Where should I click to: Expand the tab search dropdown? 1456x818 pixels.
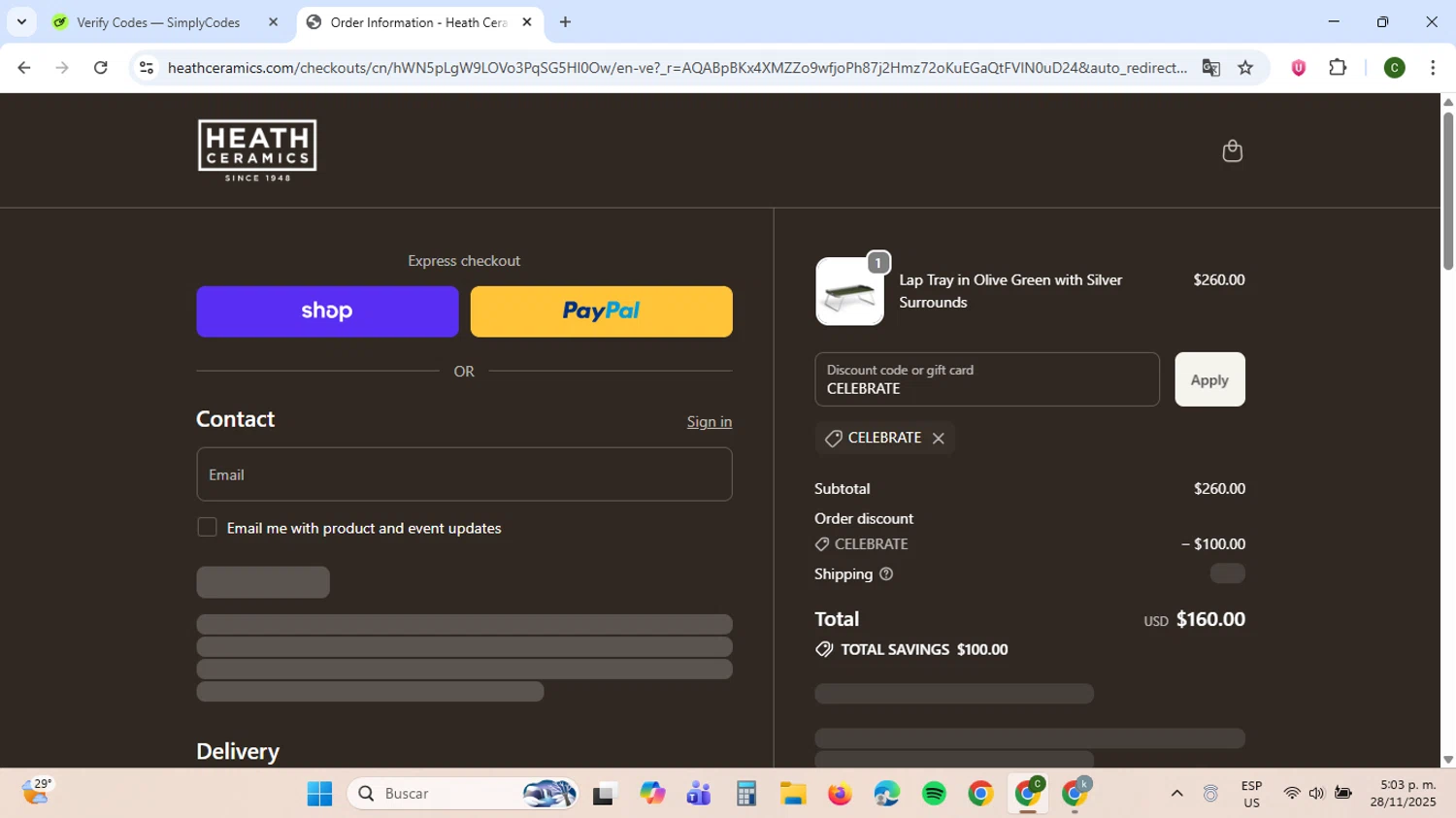pos(21,22)
